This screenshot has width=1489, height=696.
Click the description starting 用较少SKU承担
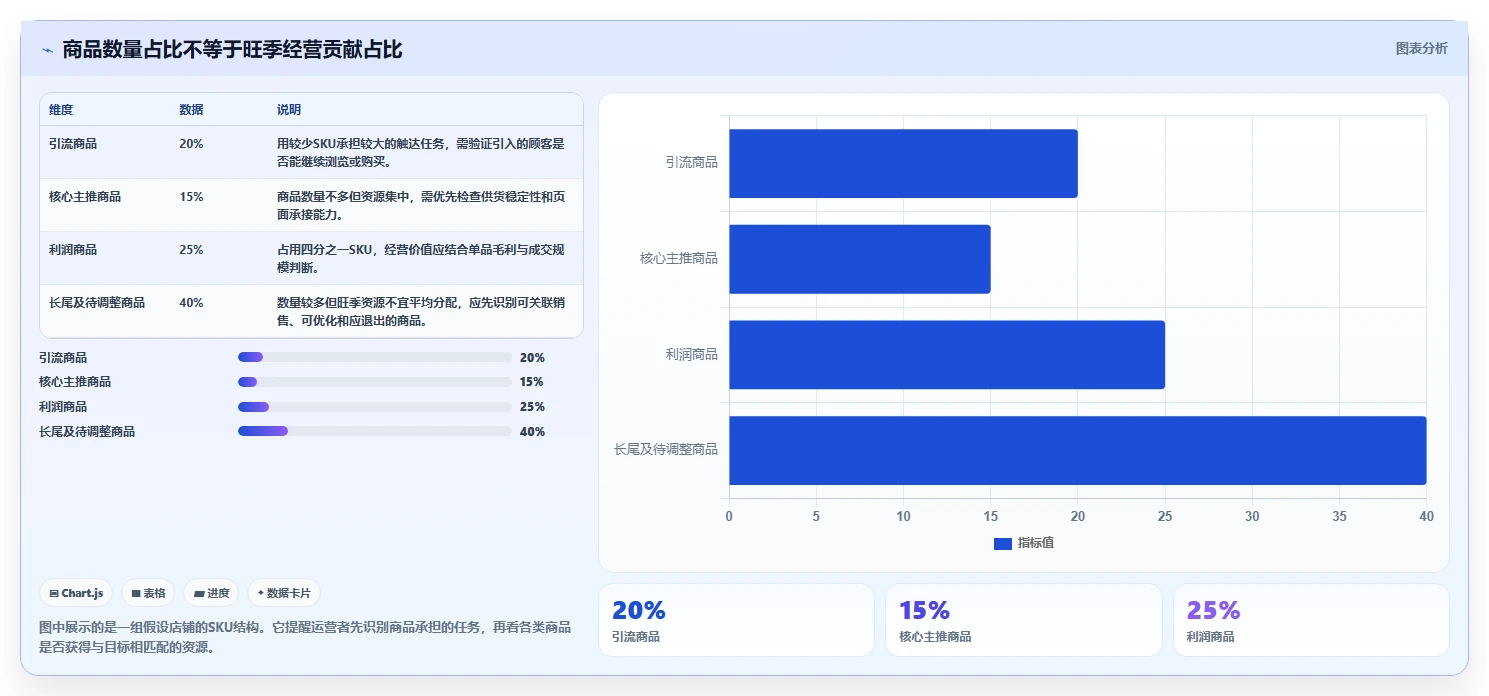pos(421,152)
